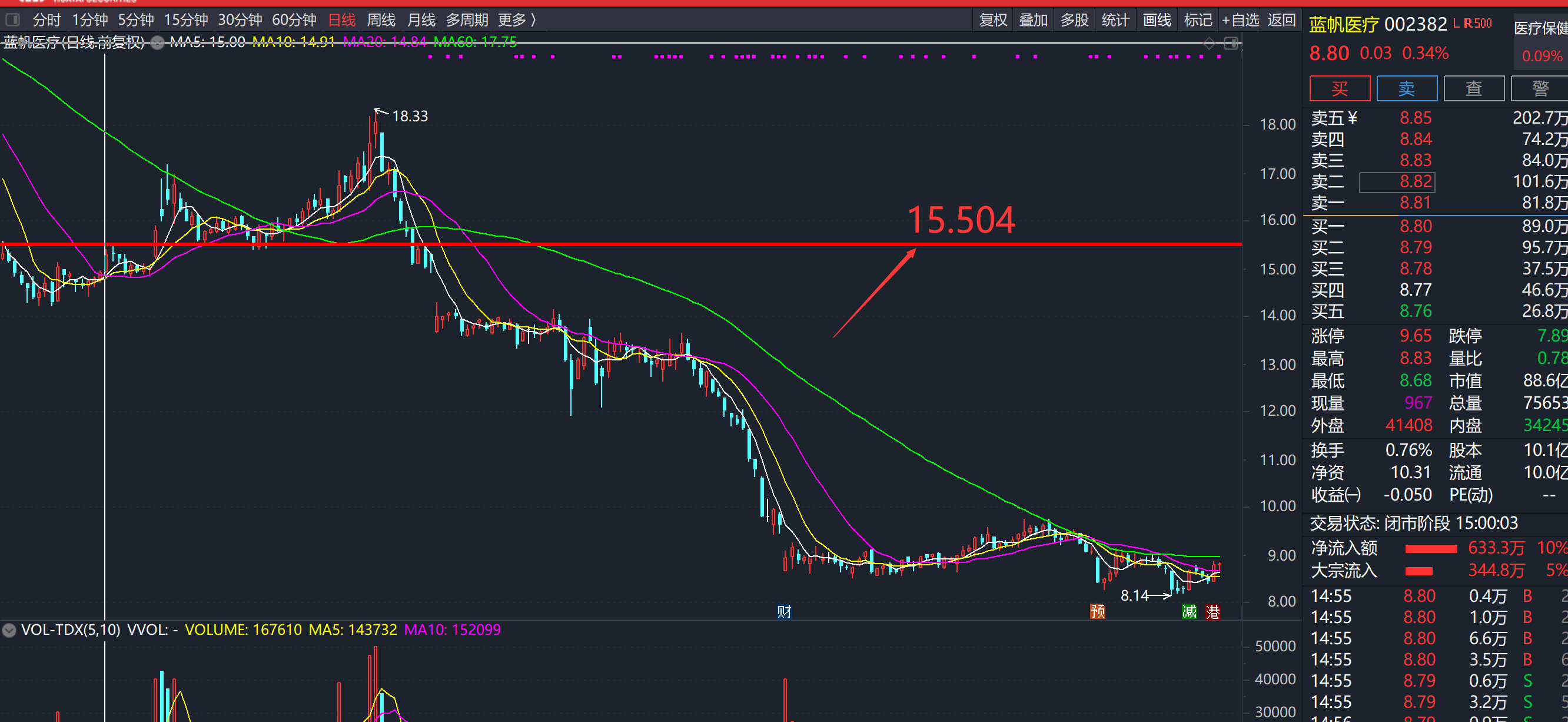Click the red 净流入额 bar
The image size is (1568, 722).
[x=1430, y=549]
